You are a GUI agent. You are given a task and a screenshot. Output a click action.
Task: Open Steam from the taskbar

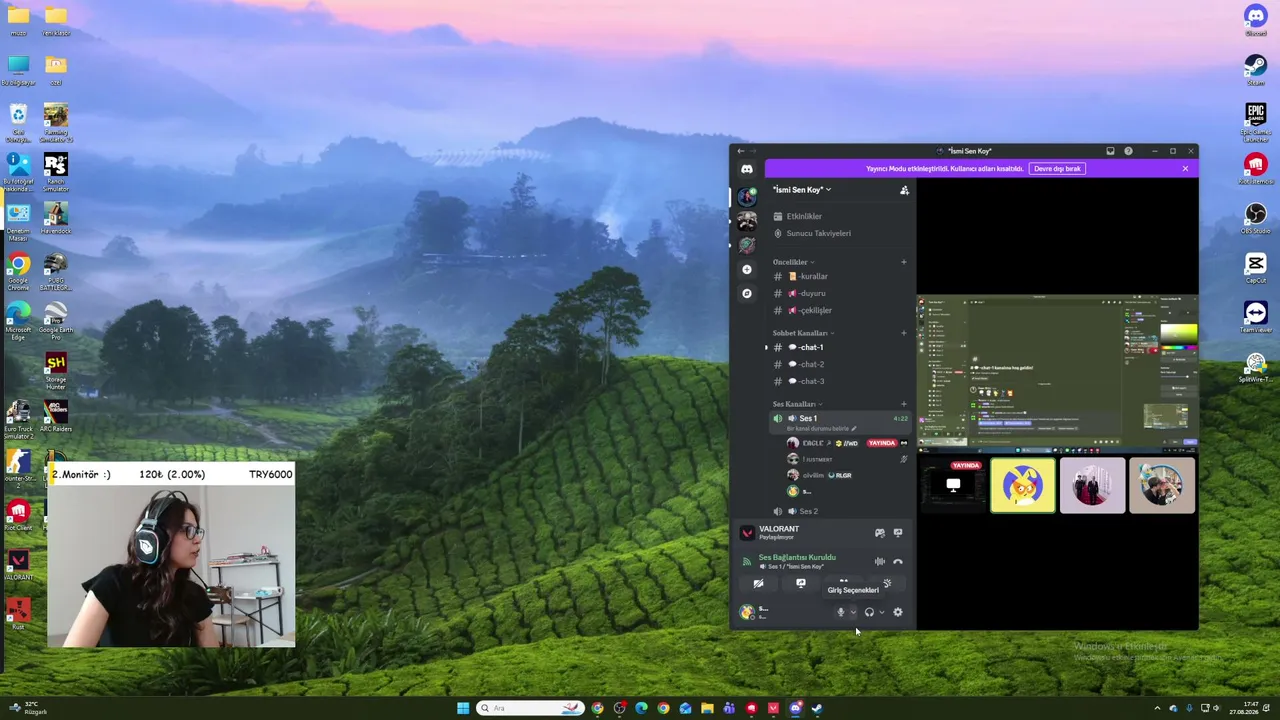tap(817, 708)
